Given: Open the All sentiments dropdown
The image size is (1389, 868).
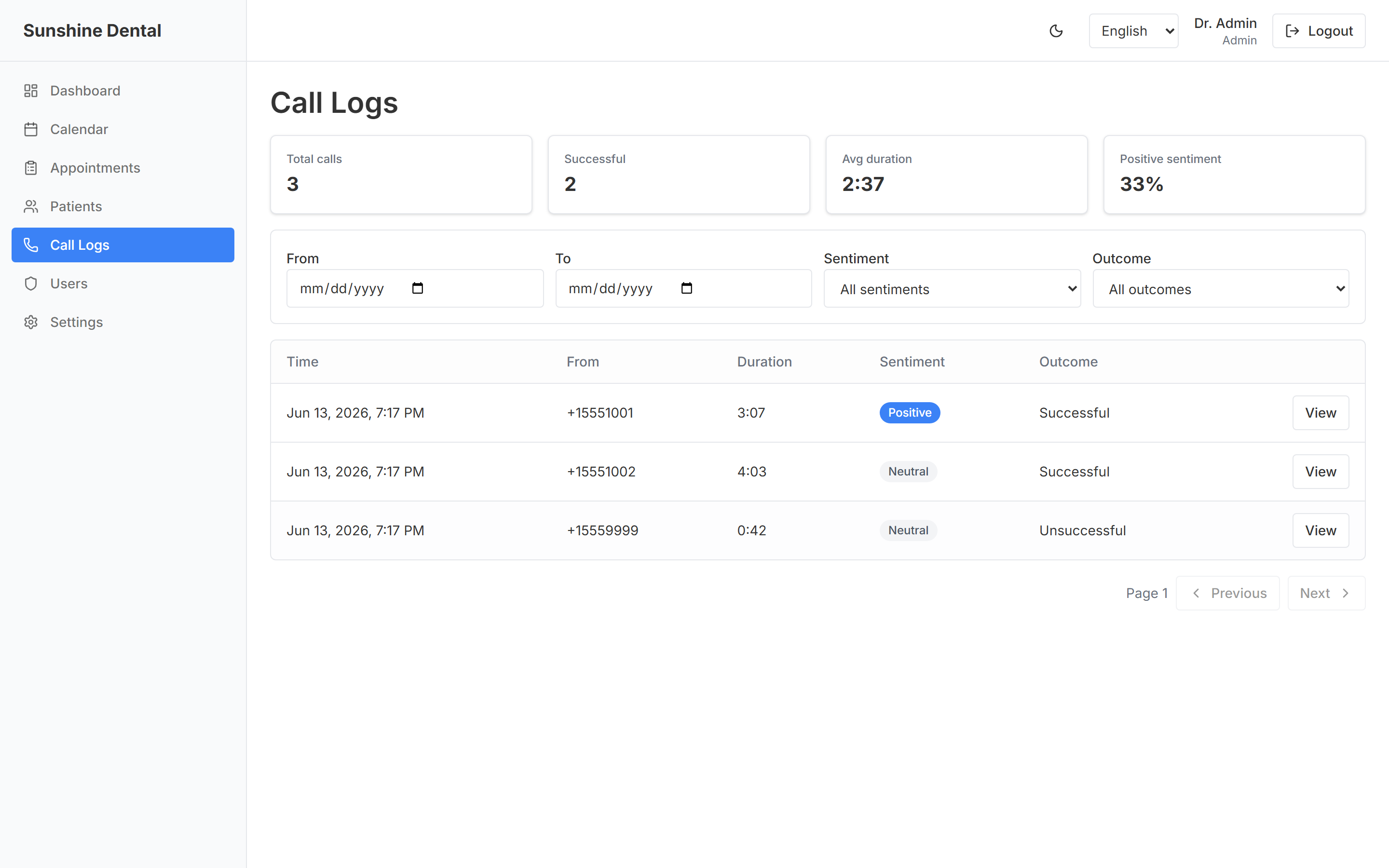Looking at the screenshot, I should [x=952, y=289].
